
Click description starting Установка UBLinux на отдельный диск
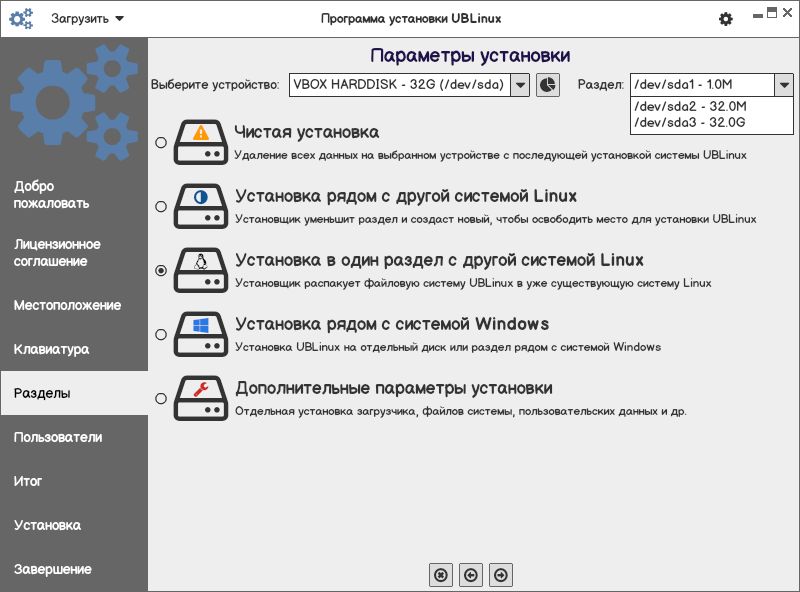pyautogui.click(x=448, y=347)
